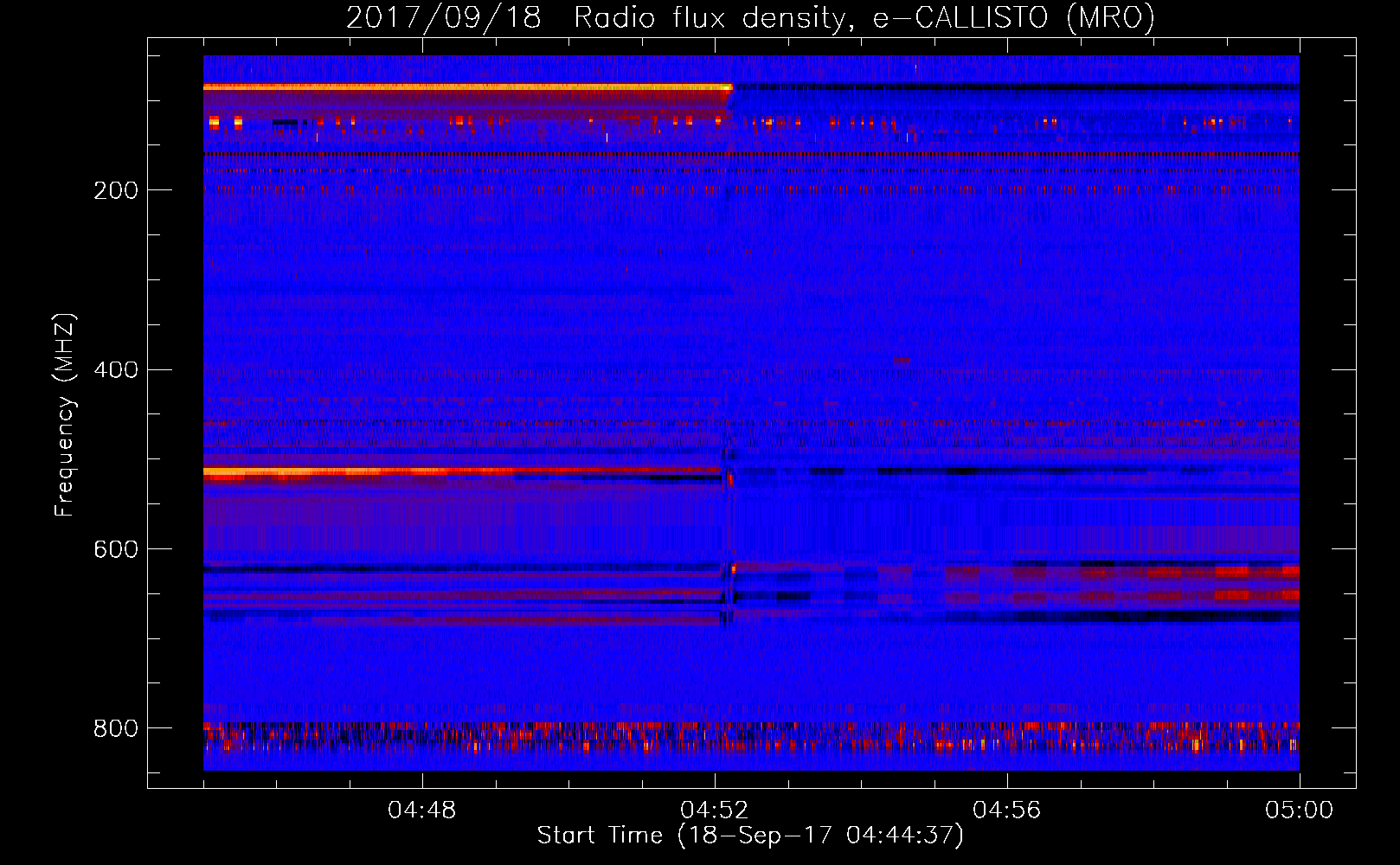Click the 800 frequency tick label
This screenshot has width=1400, height=865.
click(x=115, y=728)
